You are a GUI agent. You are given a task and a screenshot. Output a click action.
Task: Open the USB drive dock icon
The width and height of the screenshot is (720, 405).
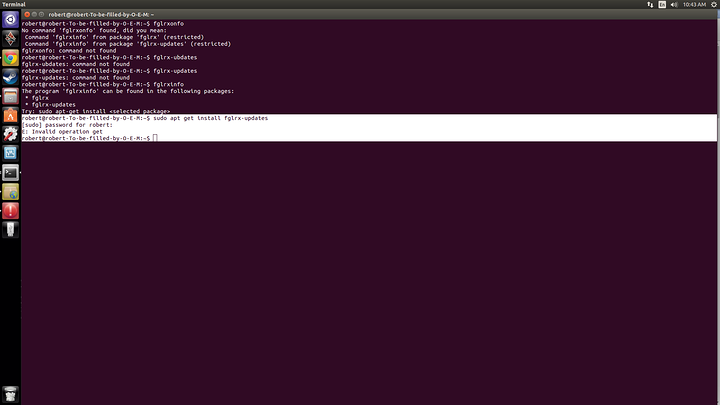point(10,230)
